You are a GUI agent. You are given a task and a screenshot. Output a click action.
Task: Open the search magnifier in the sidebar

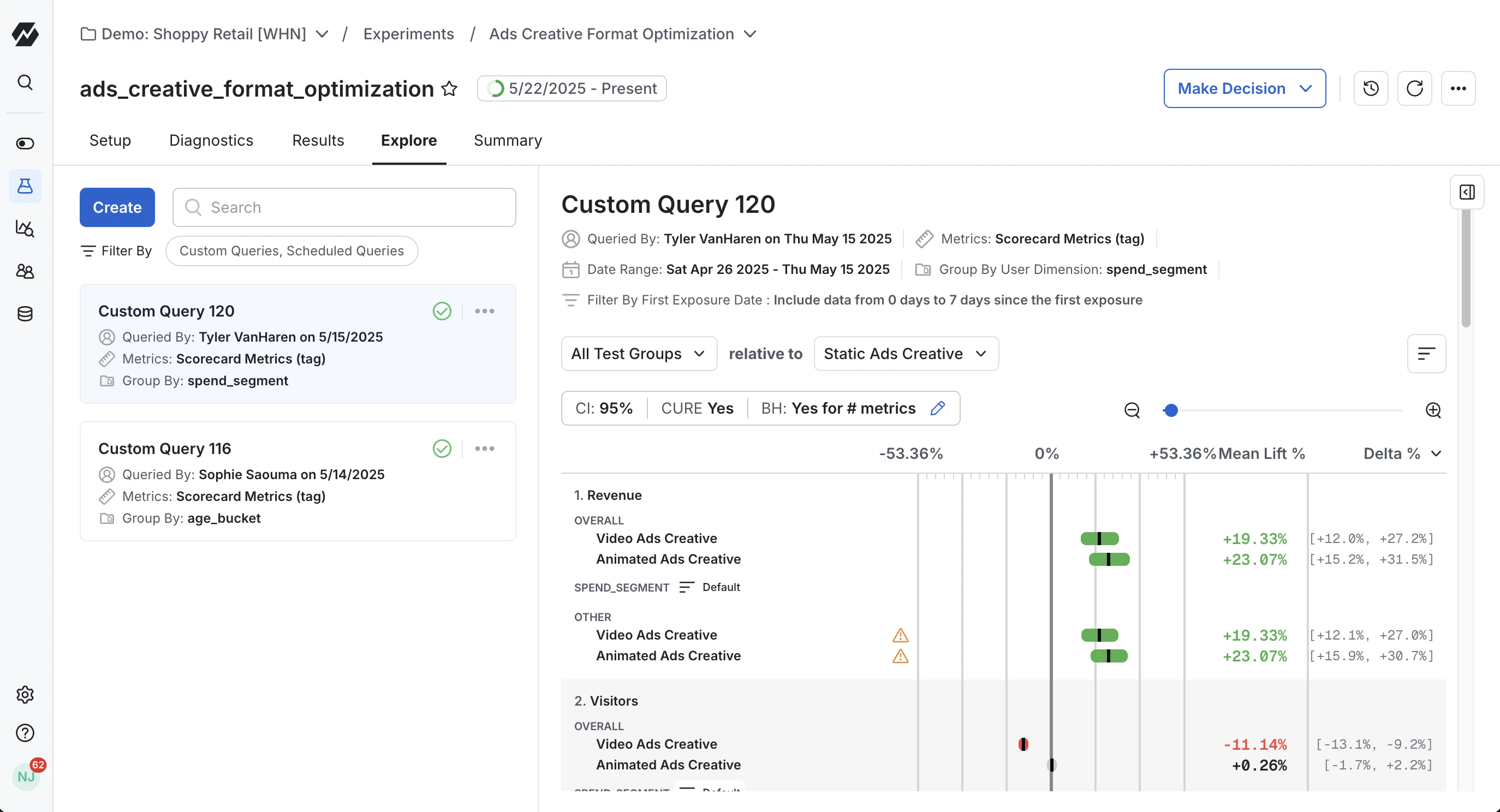click(25, 82)
